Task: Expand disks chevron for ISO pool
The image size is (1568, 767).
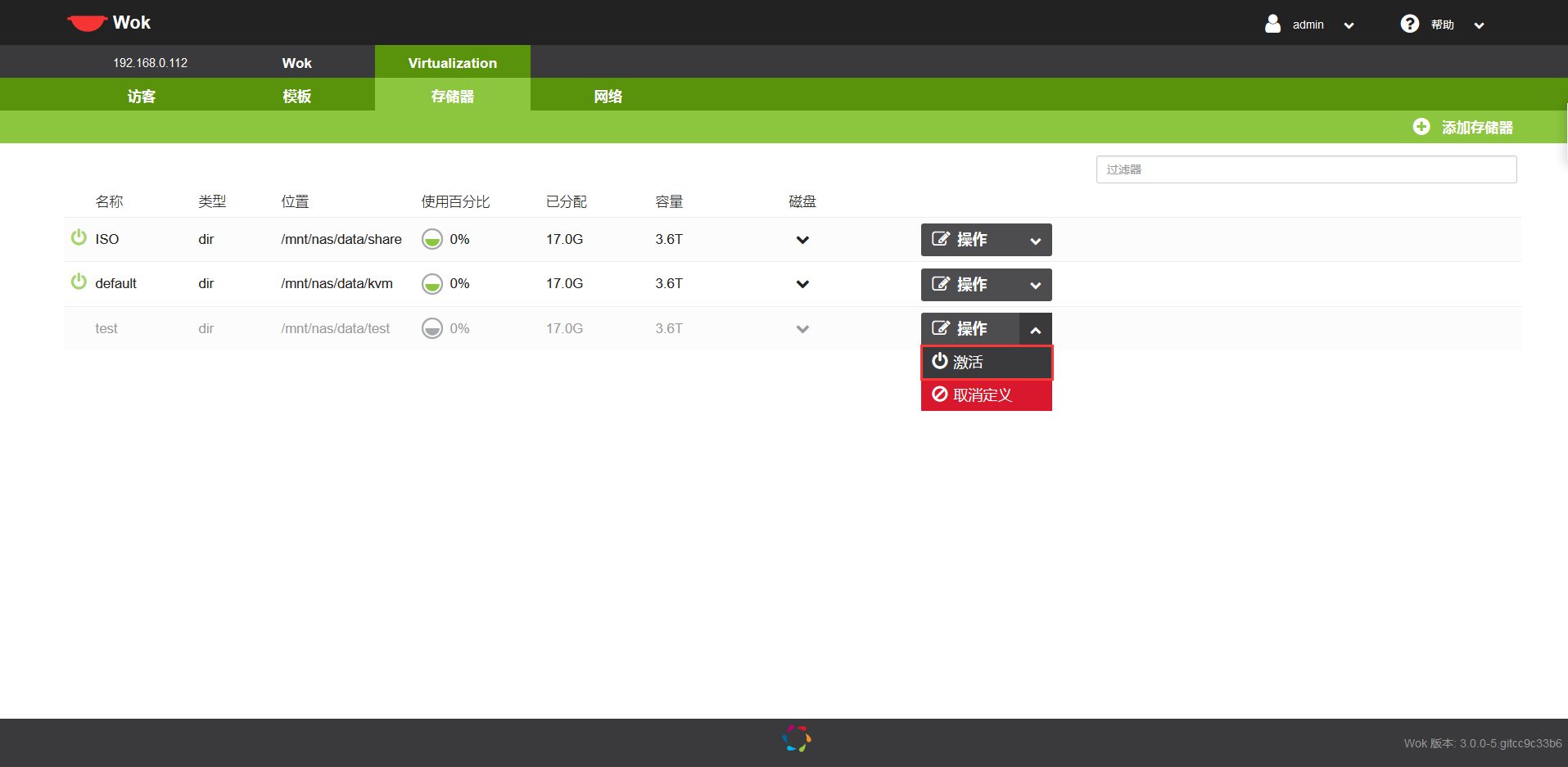Action: pos(802,240)
